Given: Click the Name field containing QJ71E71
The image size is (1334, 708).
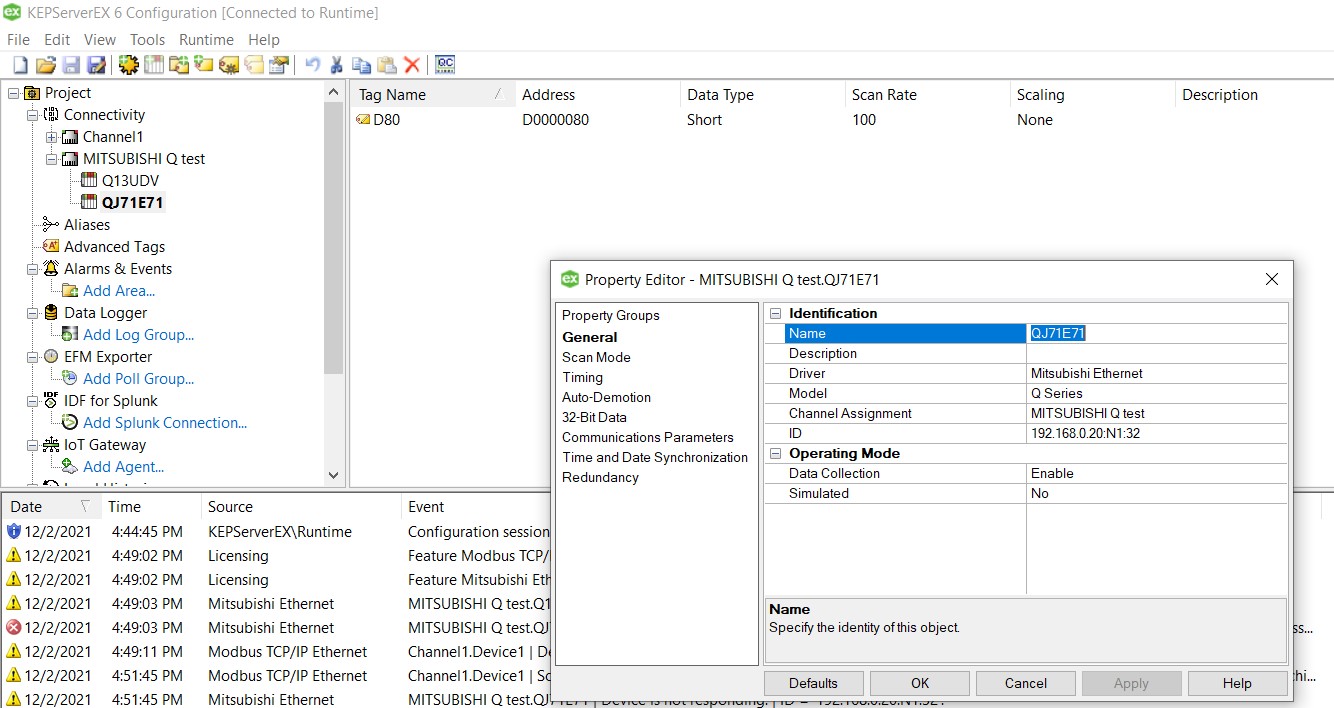Looking at the screenshot, I should click(x=1156, y=334).
